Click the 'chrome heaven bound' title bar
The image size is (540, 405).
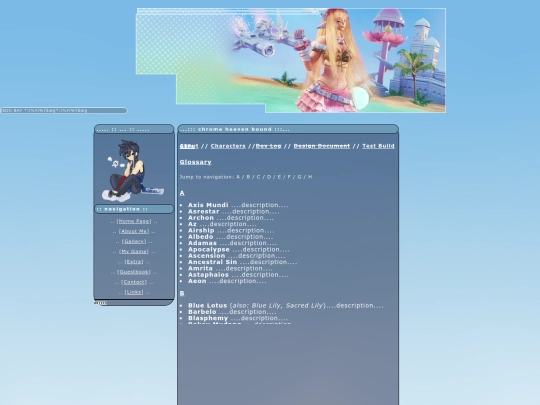[288, 129]
